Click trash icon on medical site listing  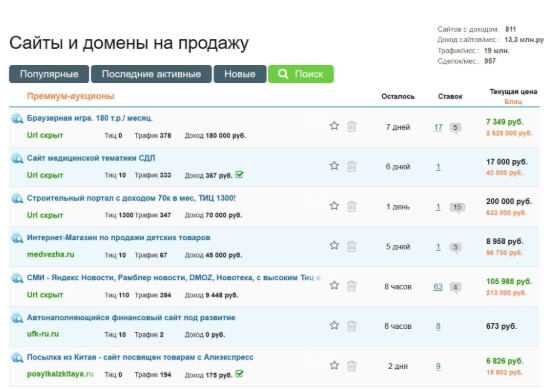tap(351, 166)
